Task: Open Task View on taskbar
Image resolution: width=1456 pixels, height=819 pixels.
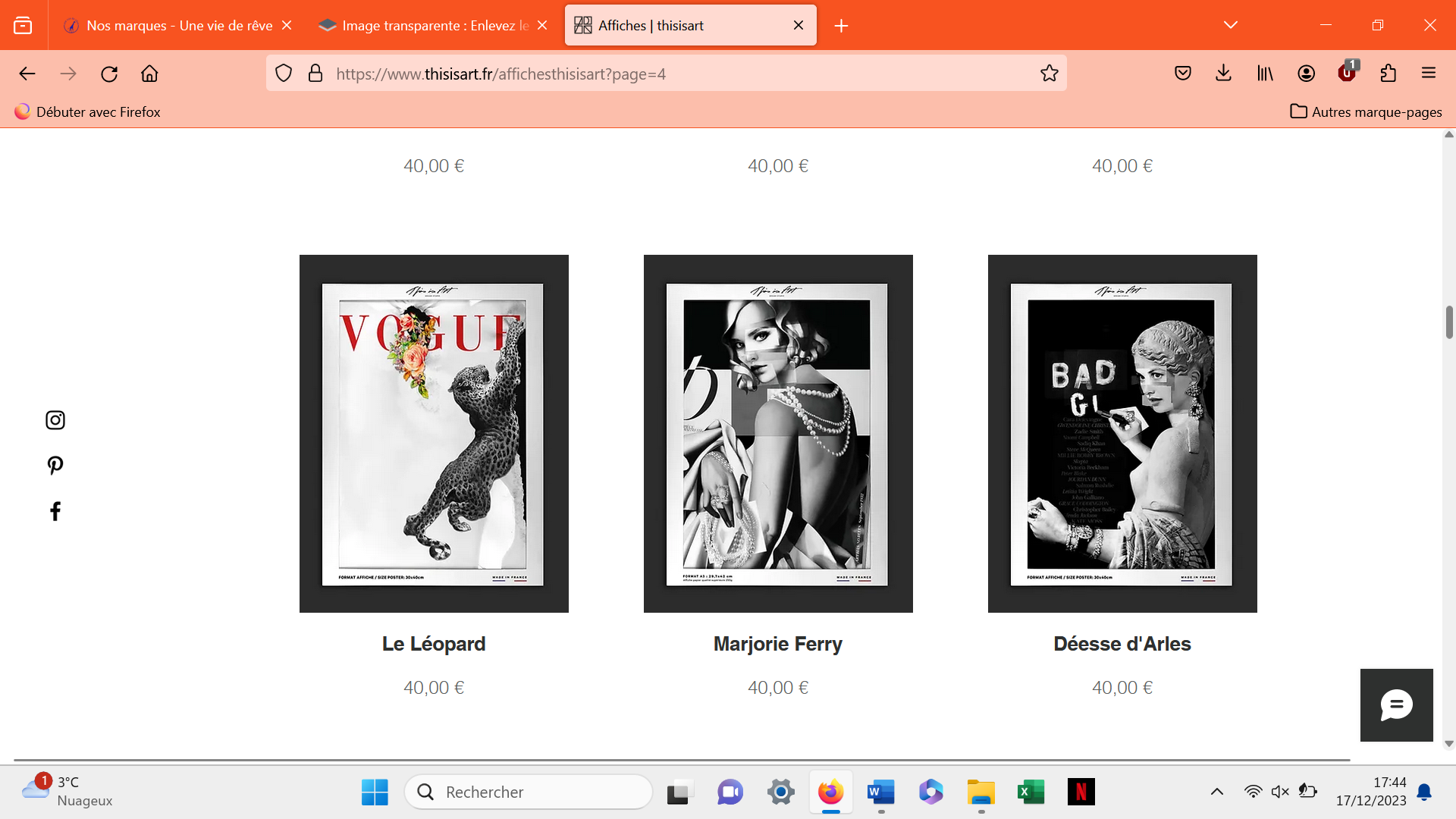Action: coord(679,792)
